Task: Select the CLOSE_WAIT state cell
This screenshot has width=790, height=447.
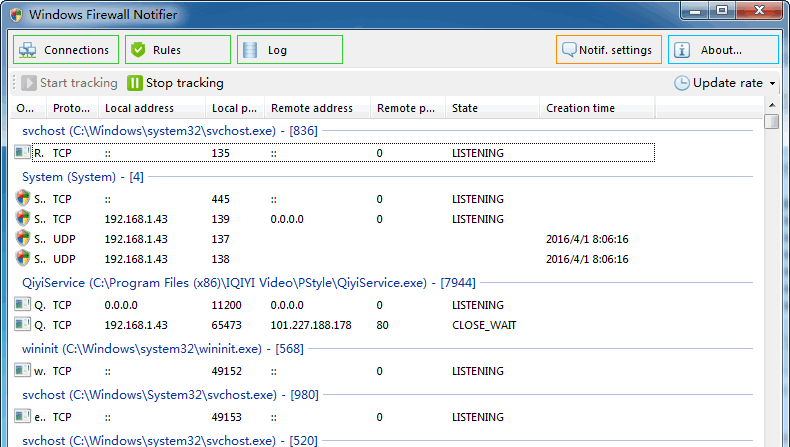Action: (x=484, y=325)
